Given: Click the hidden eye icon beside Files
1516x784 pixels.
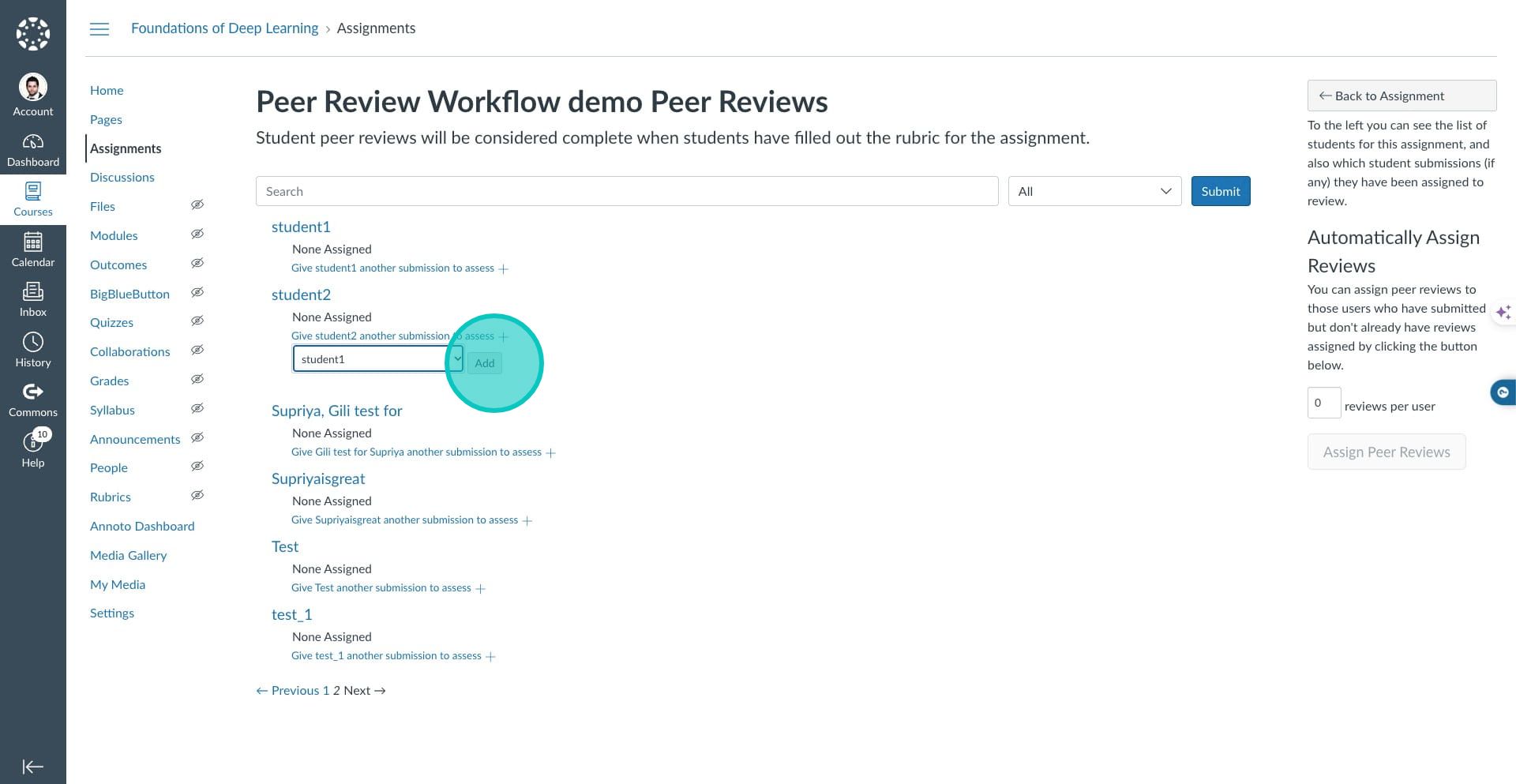Looking at the screenshot, I should (x=197, y=205).
